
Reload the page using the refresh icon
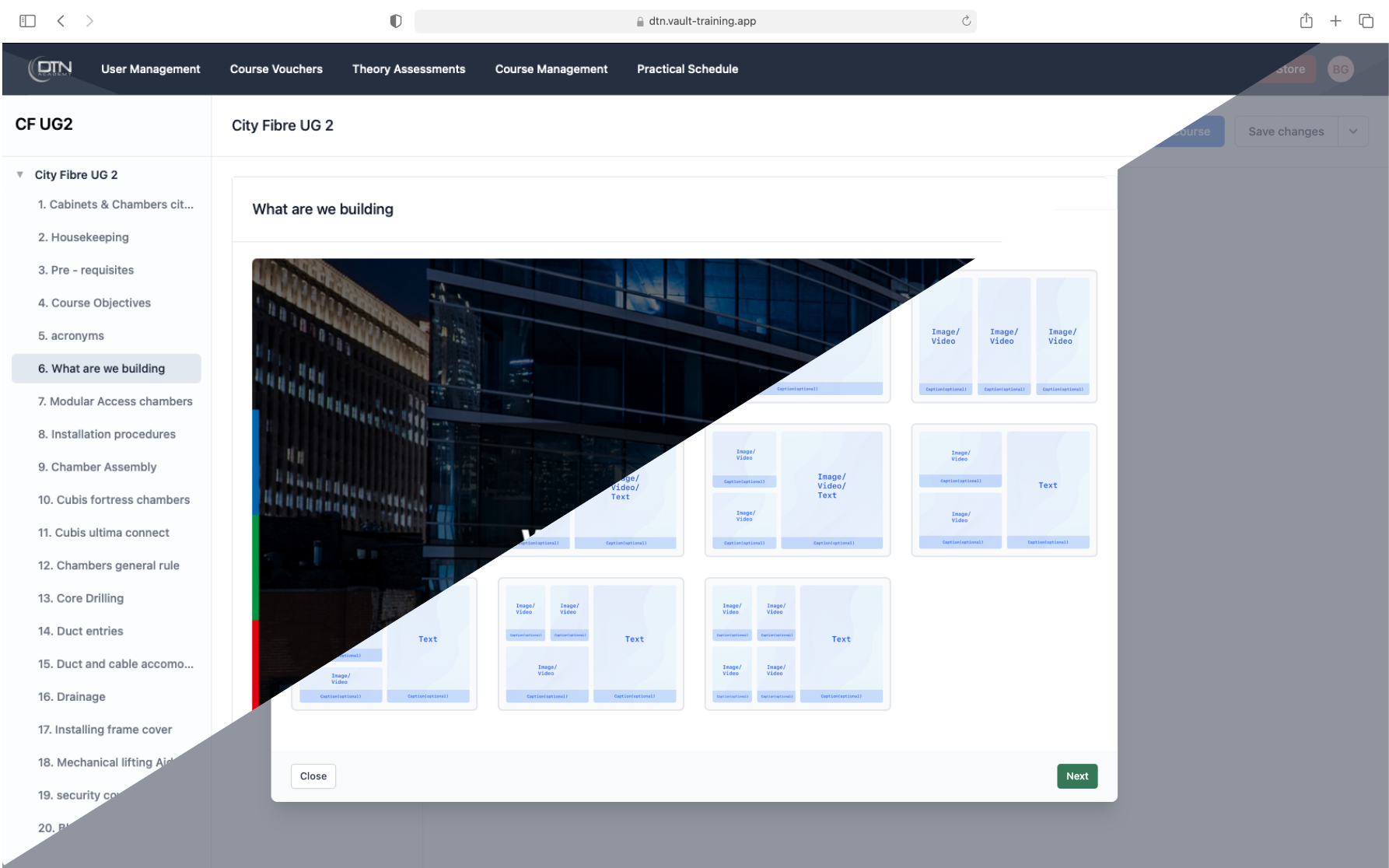(x=964, y=21)
